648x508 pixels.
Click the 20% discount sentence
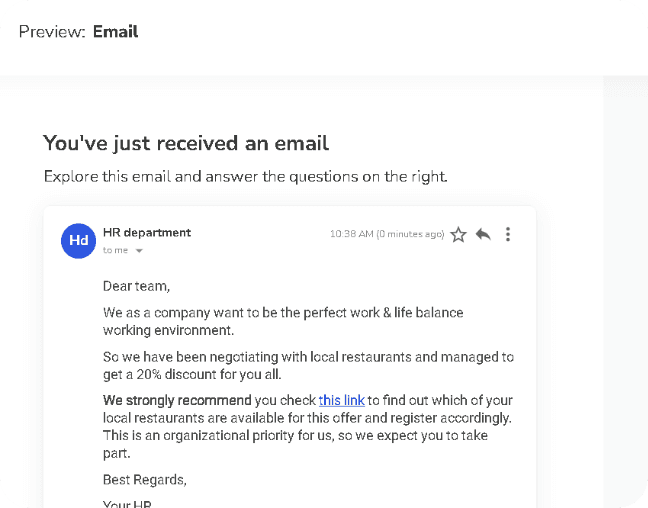(x=308, y=365)
